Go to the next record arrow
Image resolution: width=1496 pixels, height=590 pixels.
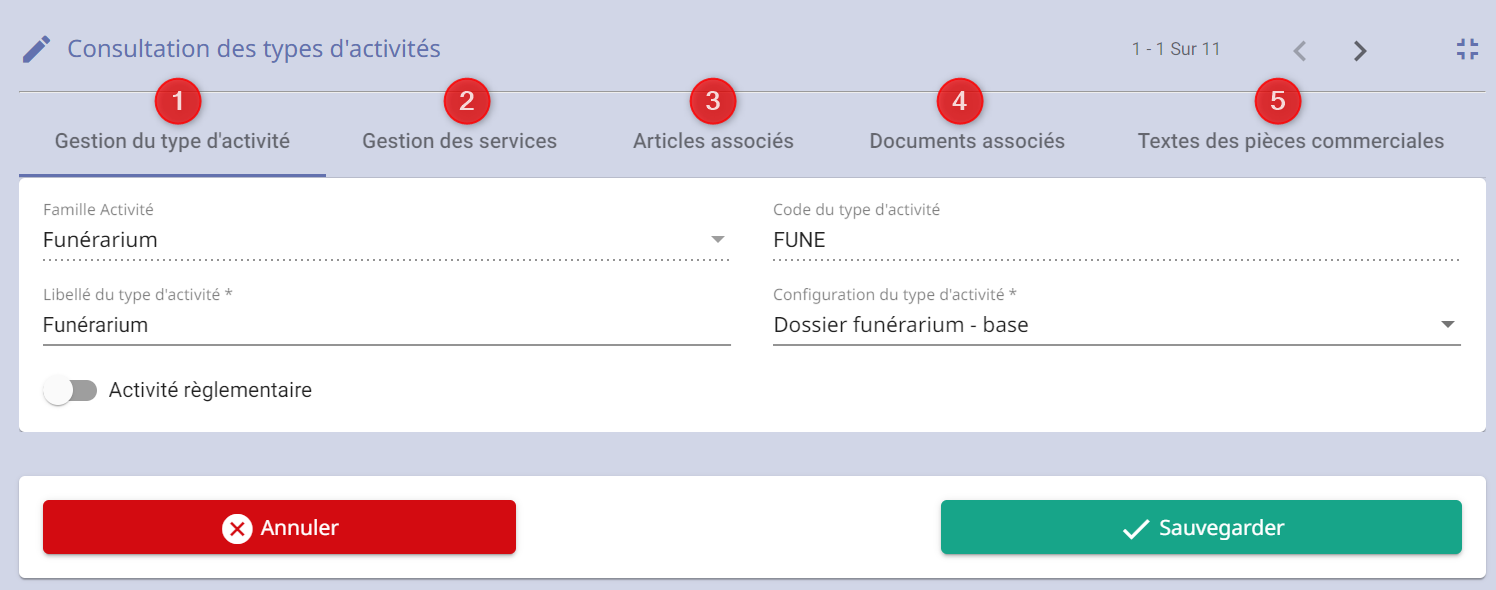[1360, 51]
